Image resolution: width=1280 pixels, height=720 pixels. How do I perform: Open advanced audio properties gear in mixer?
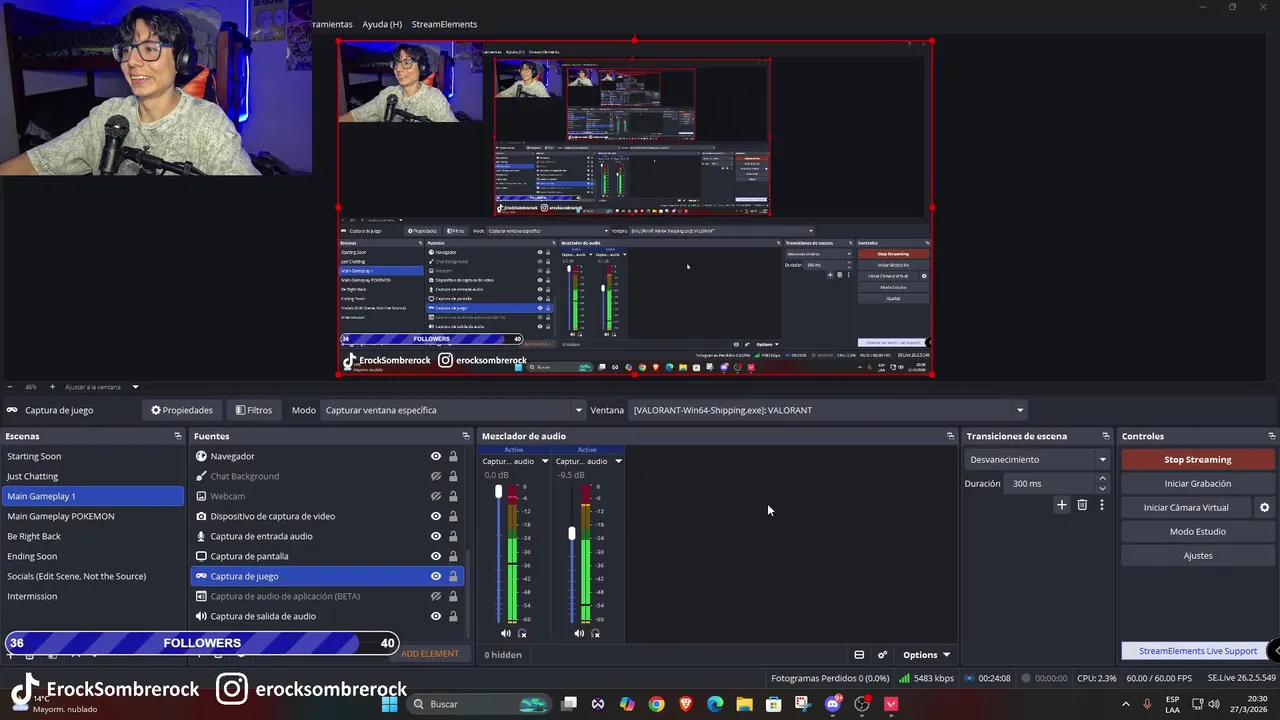pyautogui.click(x=882, y=655)
